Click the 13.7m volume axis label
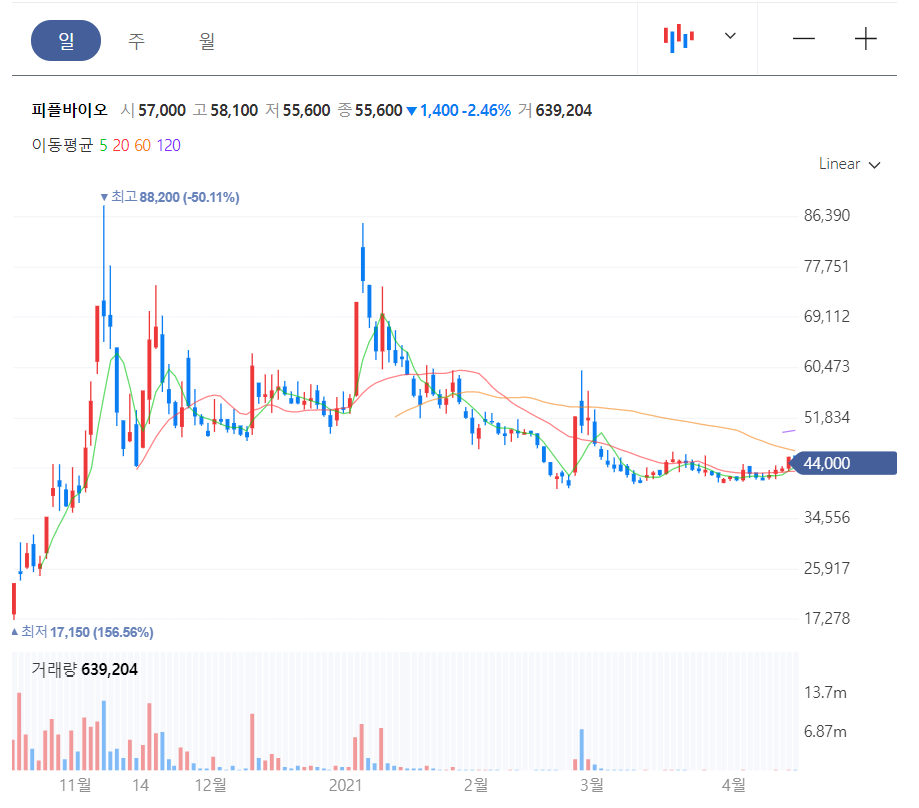919x808 pixels. coord(825,693)
